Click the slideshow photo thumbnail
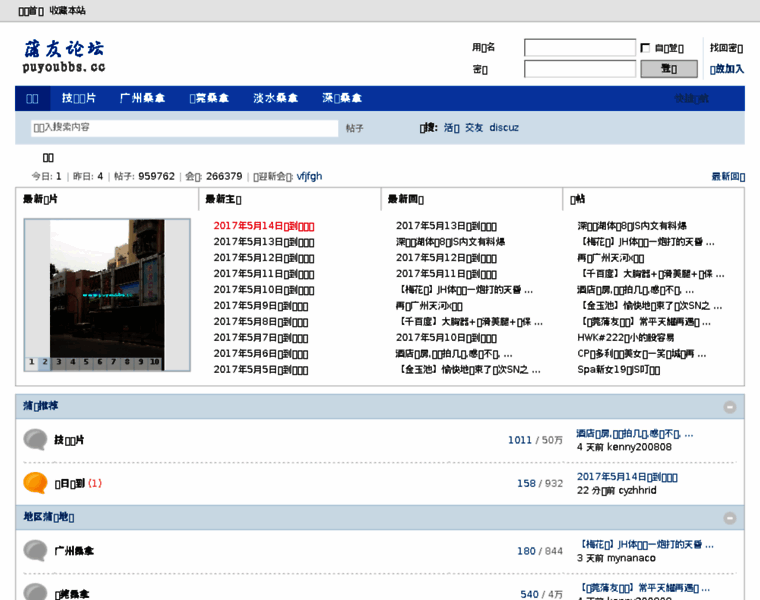Image resolution: width=760 pixels, height=600 pixels. (x=107, y=287)
